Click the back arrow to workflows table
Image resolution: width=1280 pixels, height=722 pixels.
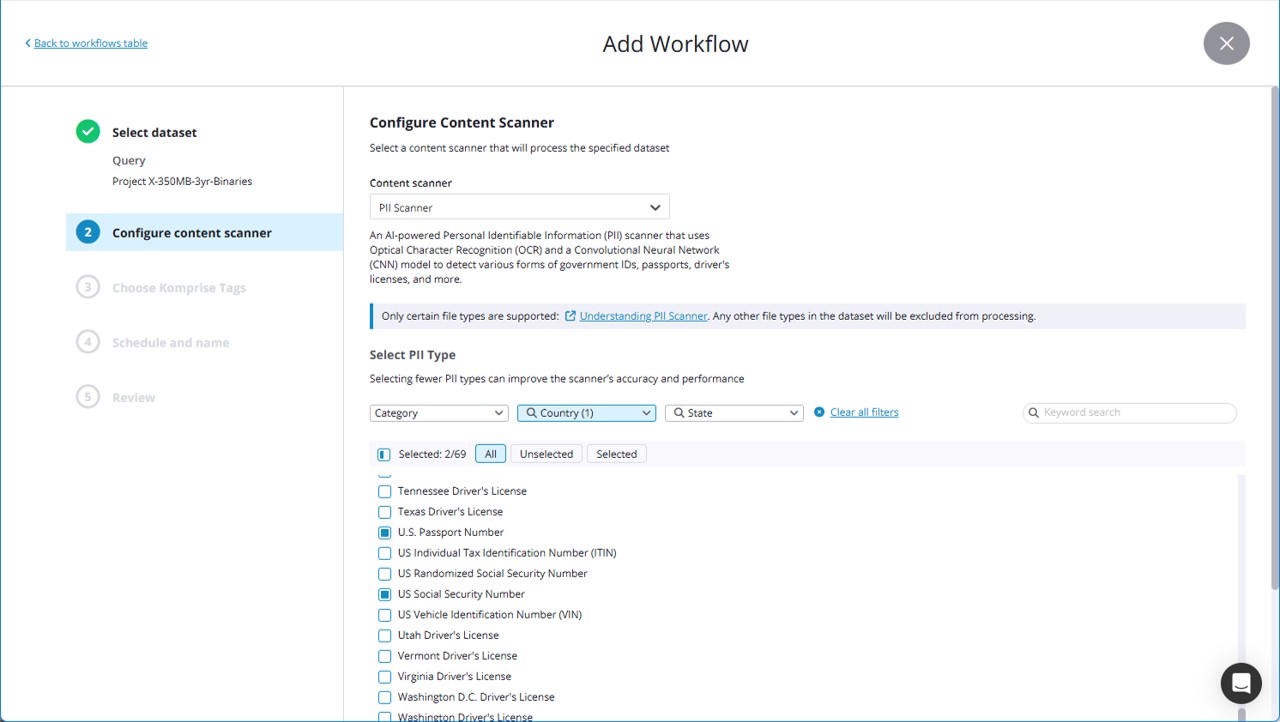(28, 43)
